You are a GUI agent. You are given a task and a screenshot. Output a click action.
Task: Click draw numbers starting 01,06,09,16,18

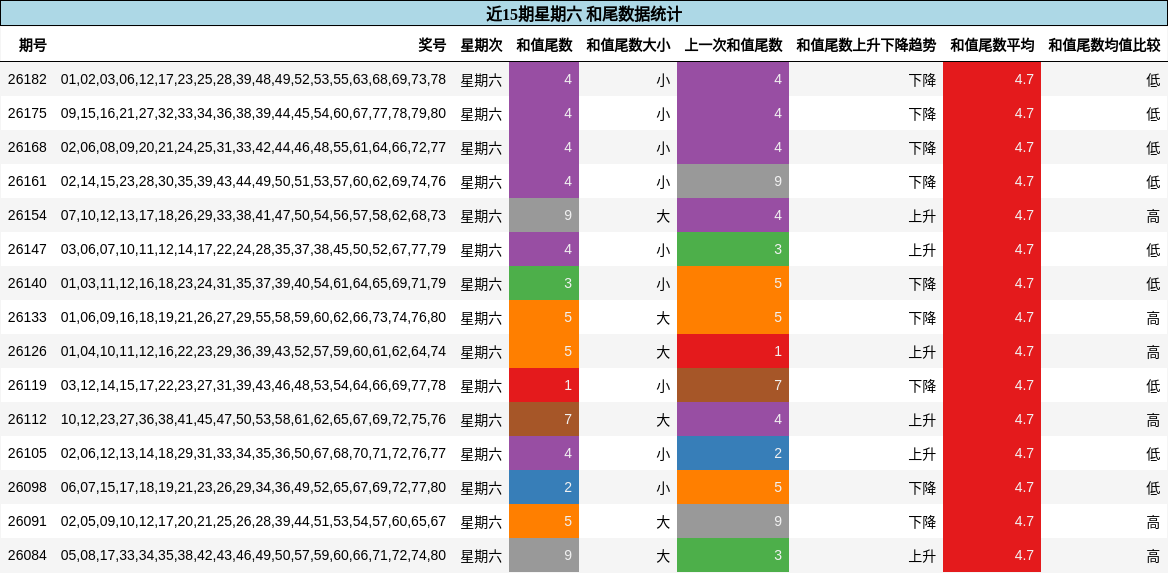click(253, 317)
